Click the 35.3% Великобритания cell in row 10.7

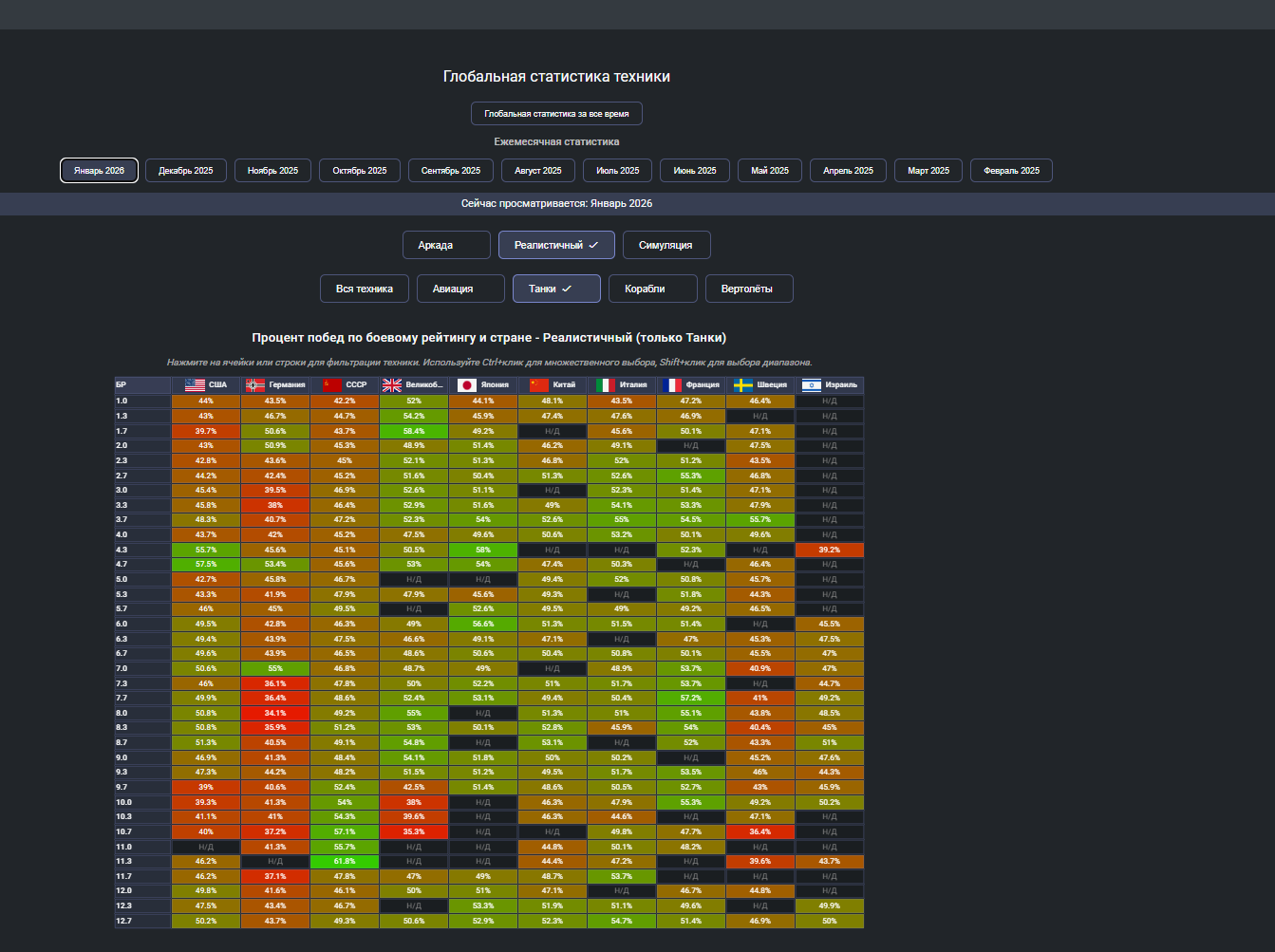[x=414, y=831]
